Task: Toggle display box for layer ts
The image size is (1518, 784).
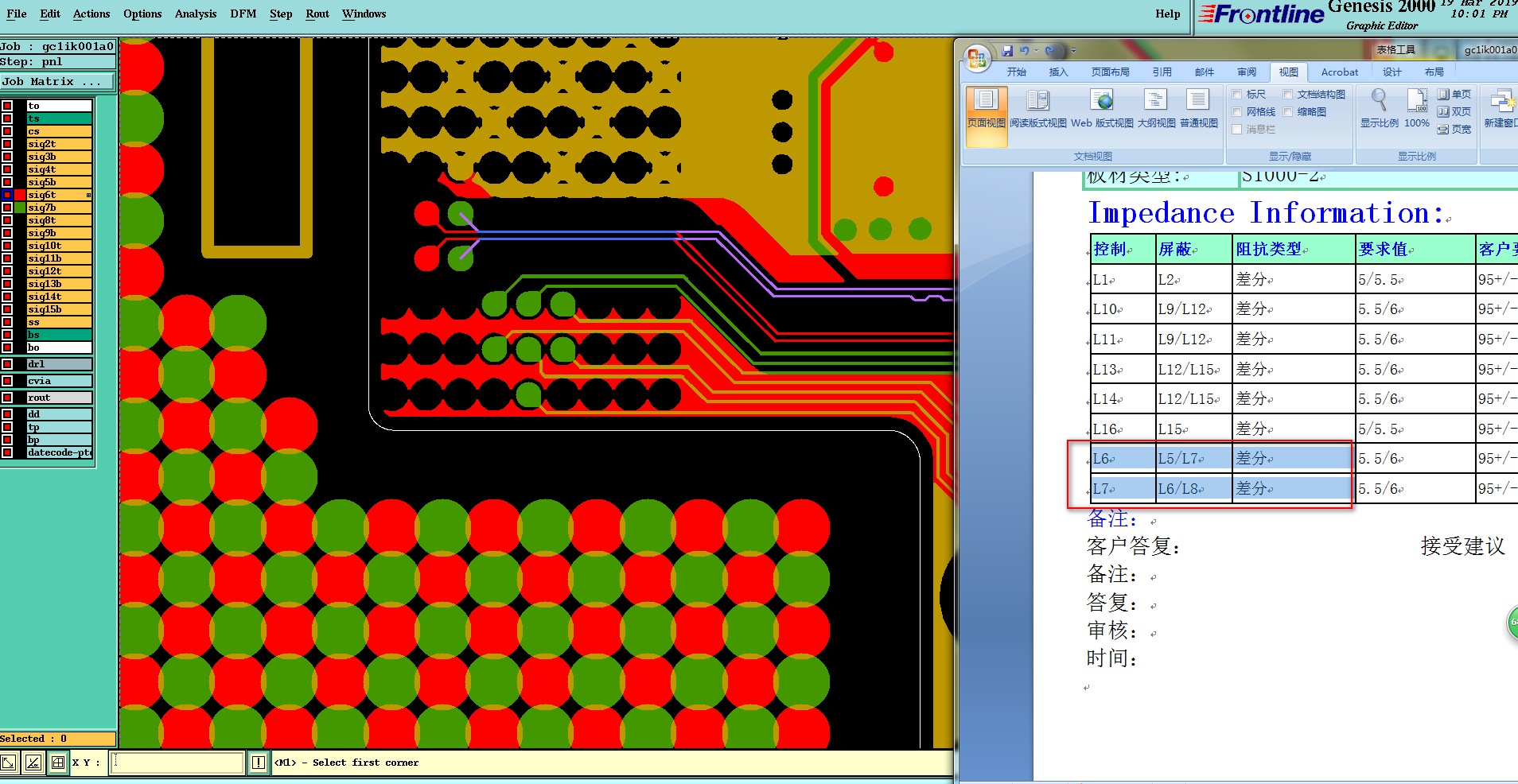Action: (7, 118)
